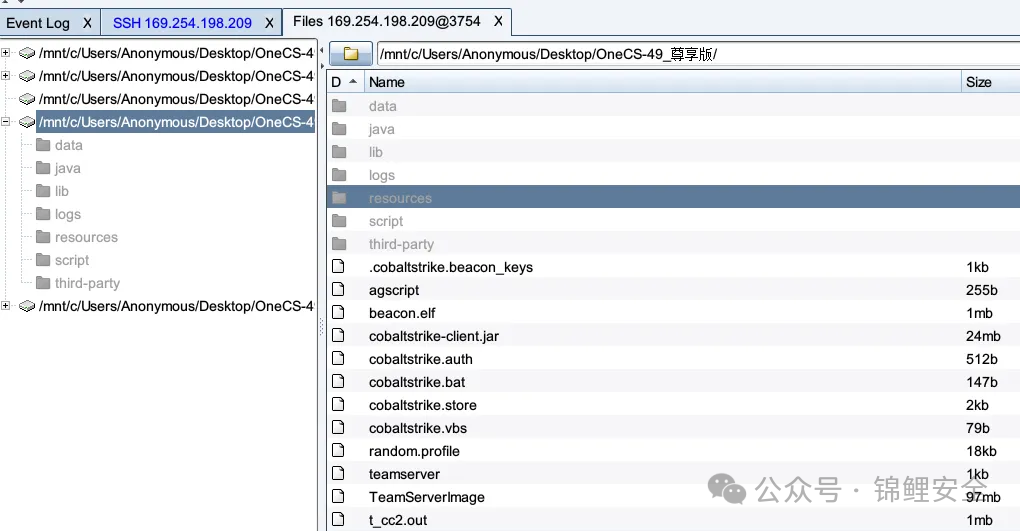Click the 147b size cell
The height and width of the screenshot is (531, 1020).
tap(982, 382)
